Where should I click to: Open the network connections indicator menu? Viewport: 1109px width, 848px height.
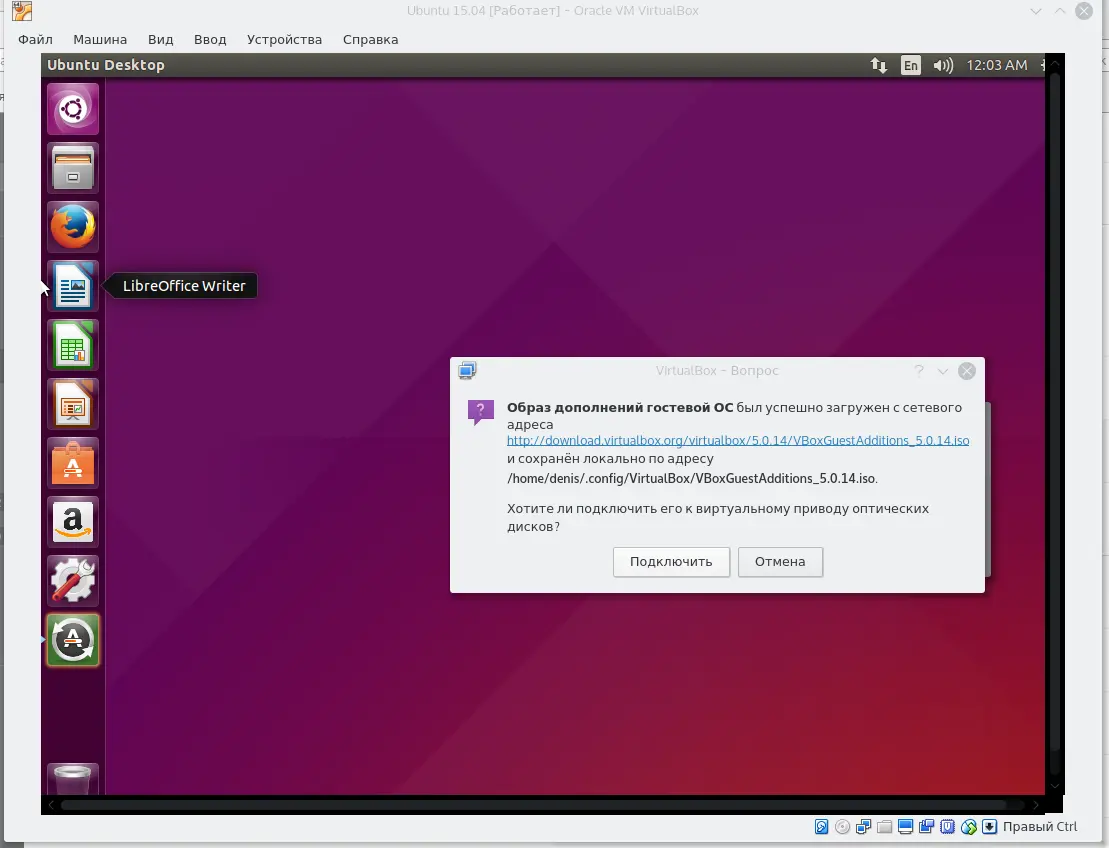(x=878, y=65)
